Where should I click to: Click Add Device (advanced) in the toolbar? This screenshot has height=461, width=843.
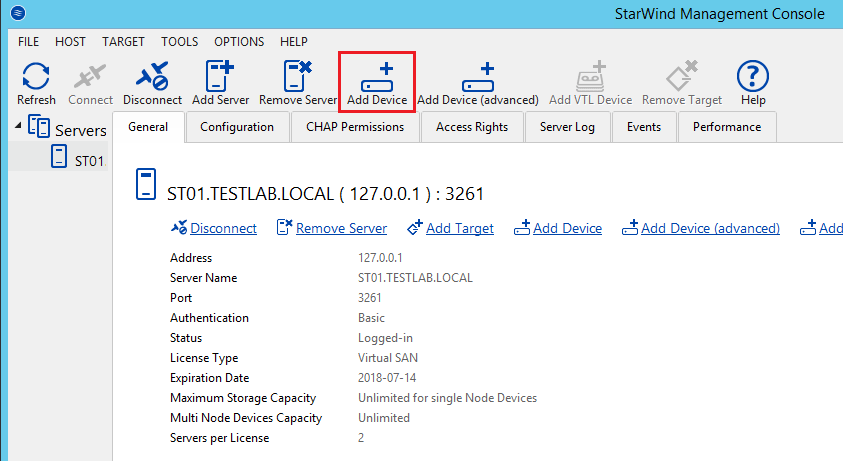click(478, 83)
